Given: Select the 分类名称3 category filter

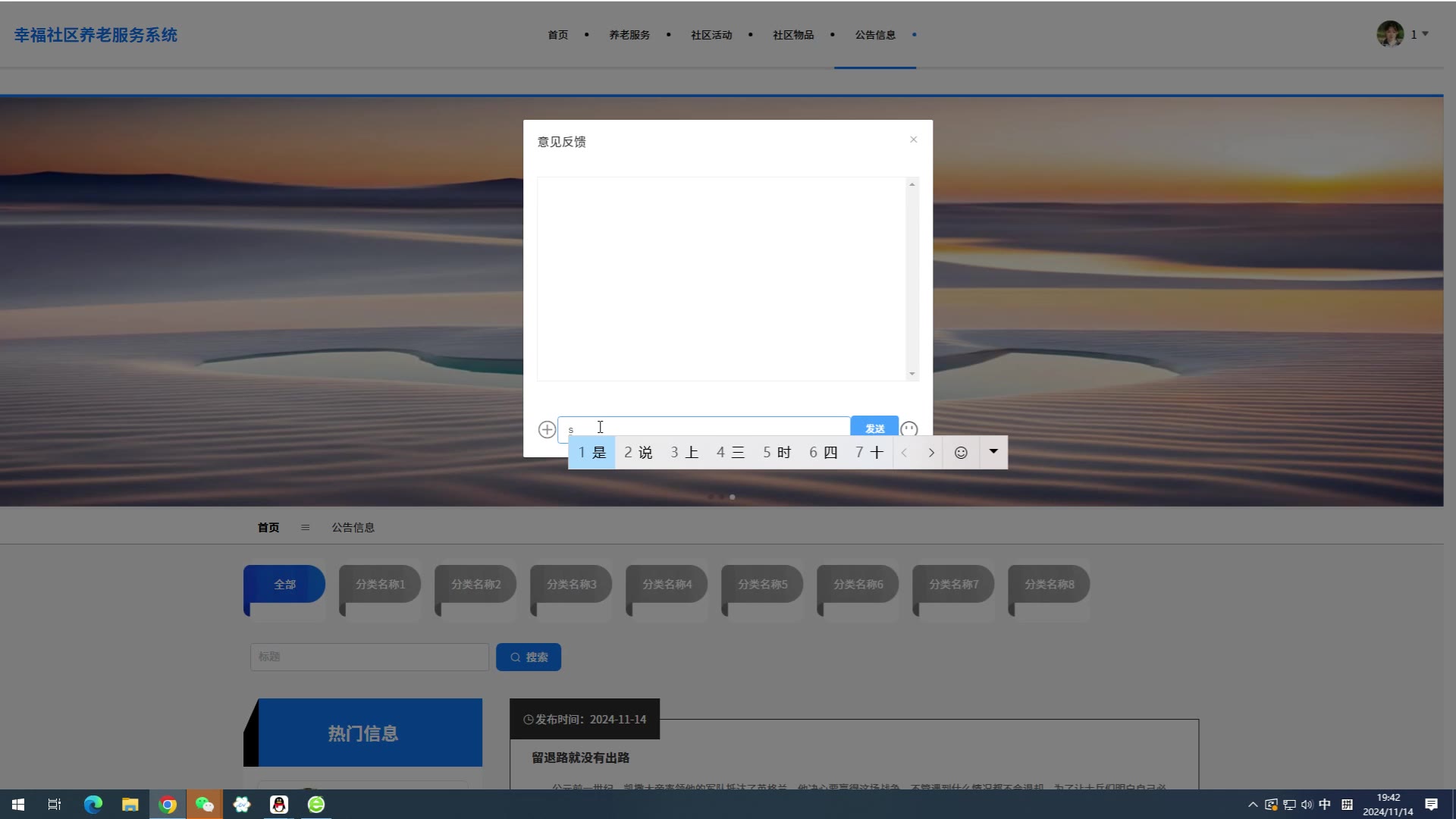Looking at the screenshot, I should click(x=571, y=585).
